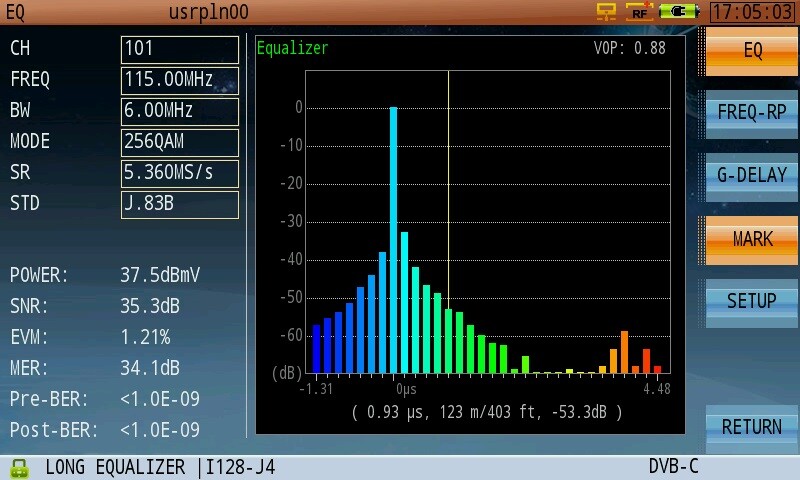
Task: Click the green lock icon in status bar
Action: click(19, 468)
